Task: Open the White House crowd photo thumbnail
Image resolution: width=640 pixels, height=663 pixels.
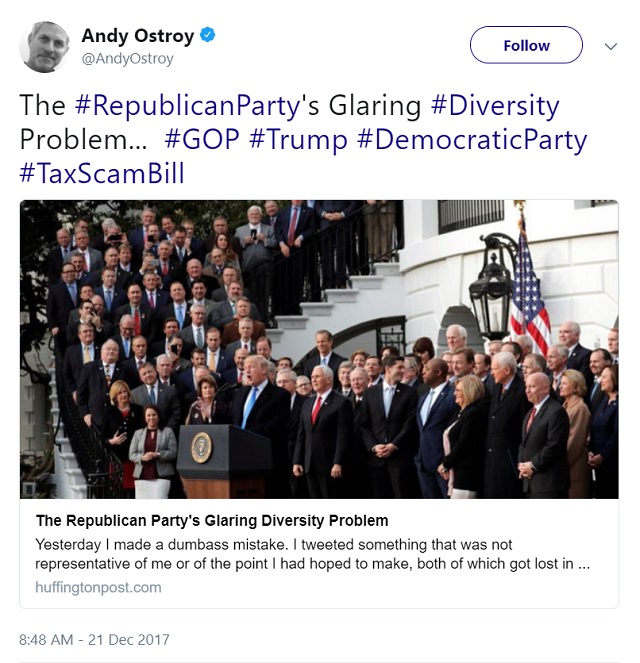Action: [319, 349]
